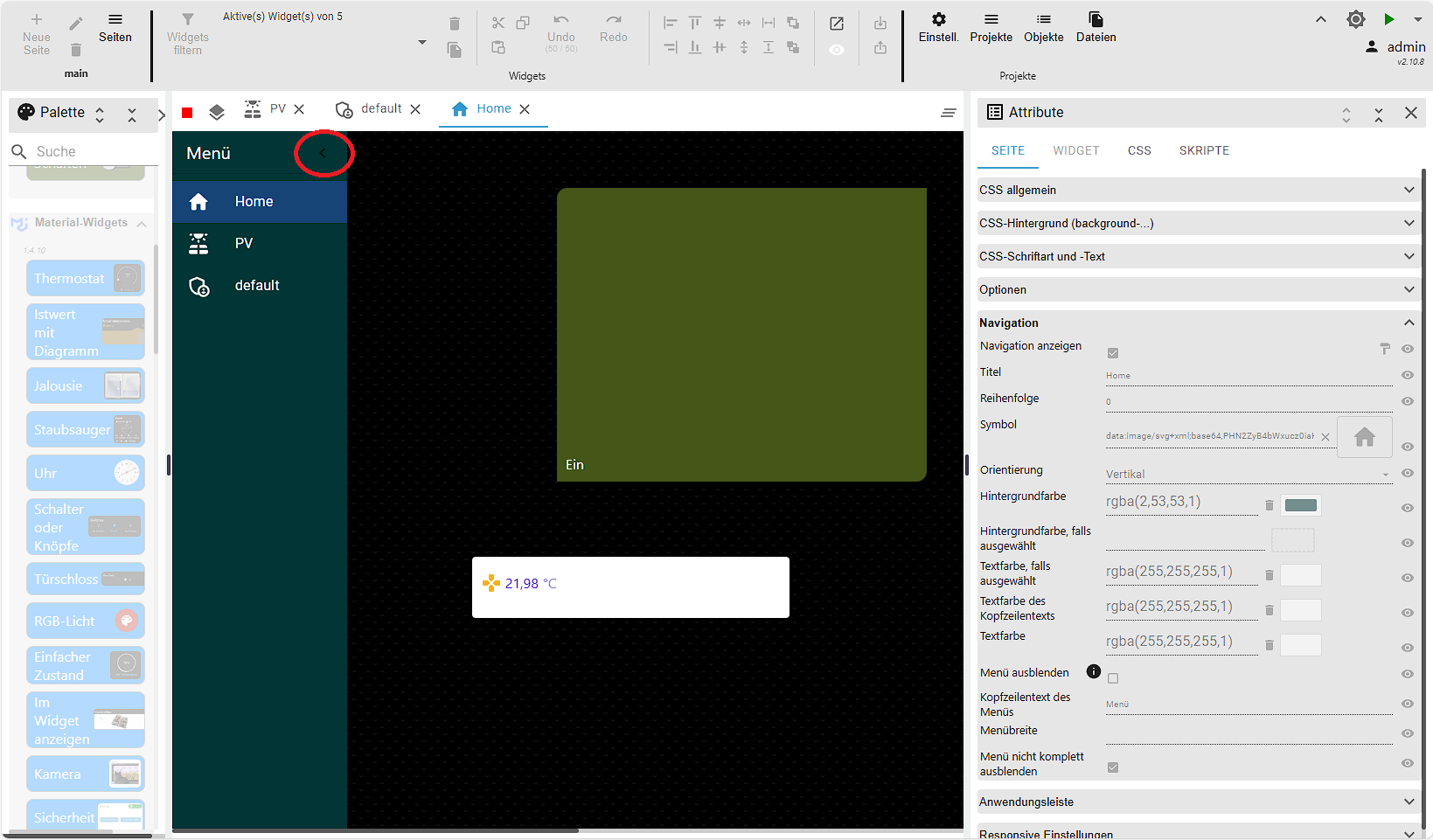Delete Hintergrundfarbe value trash icon
The width and height of the screenshot is (1433, 840).
[1270, 505]
